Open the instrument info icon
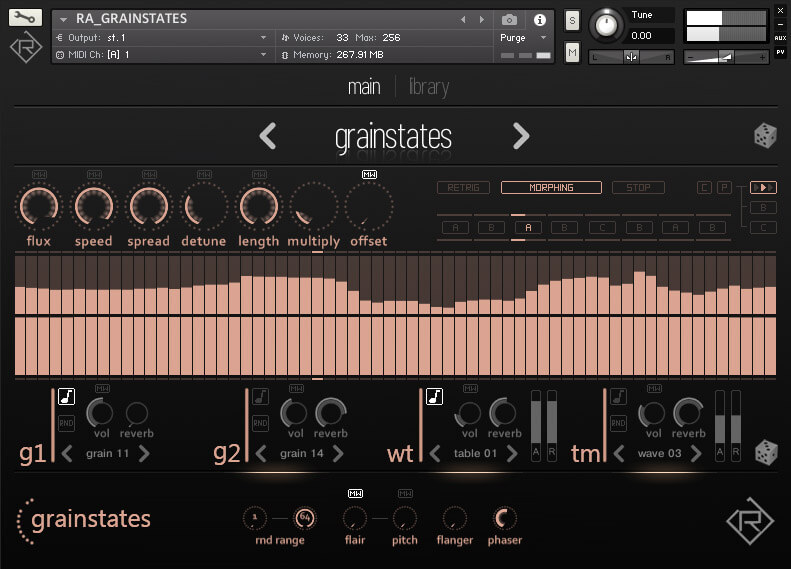 (540, 19)
